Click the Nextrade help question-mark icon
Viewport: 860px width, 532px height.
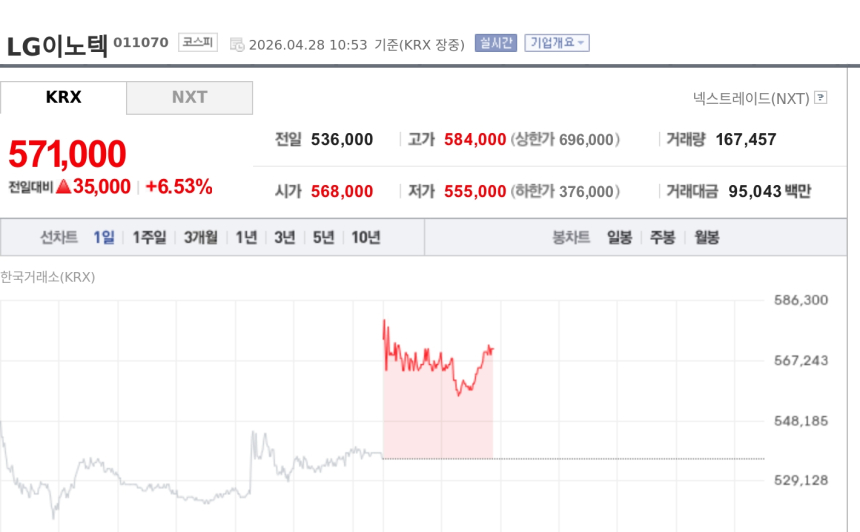(x=821, y=98)
